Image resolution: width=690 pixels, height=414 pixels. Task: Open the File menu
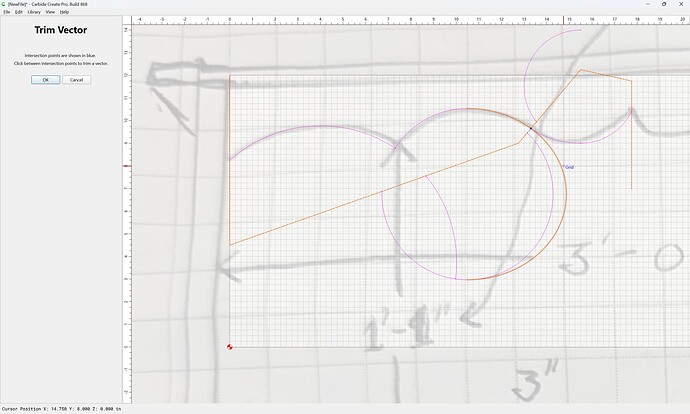click(x=7, y=12)
